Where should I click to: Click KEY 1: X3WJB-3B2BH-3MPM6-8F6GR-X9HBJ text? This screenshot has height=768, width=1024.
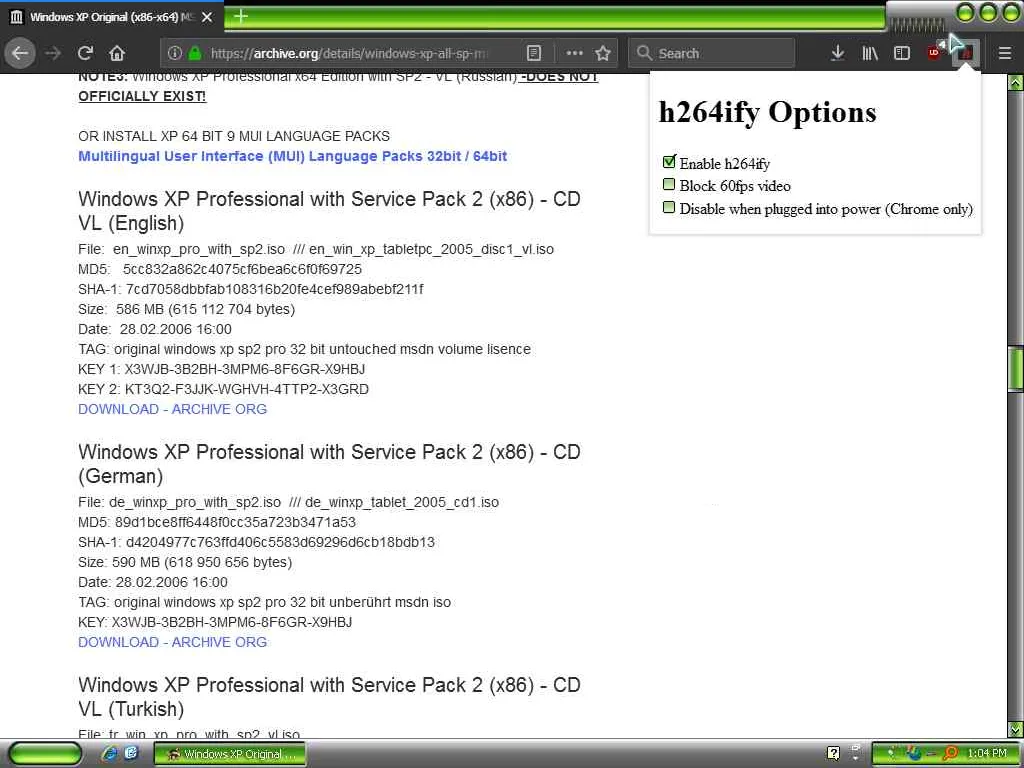click(x=221, y=369)
